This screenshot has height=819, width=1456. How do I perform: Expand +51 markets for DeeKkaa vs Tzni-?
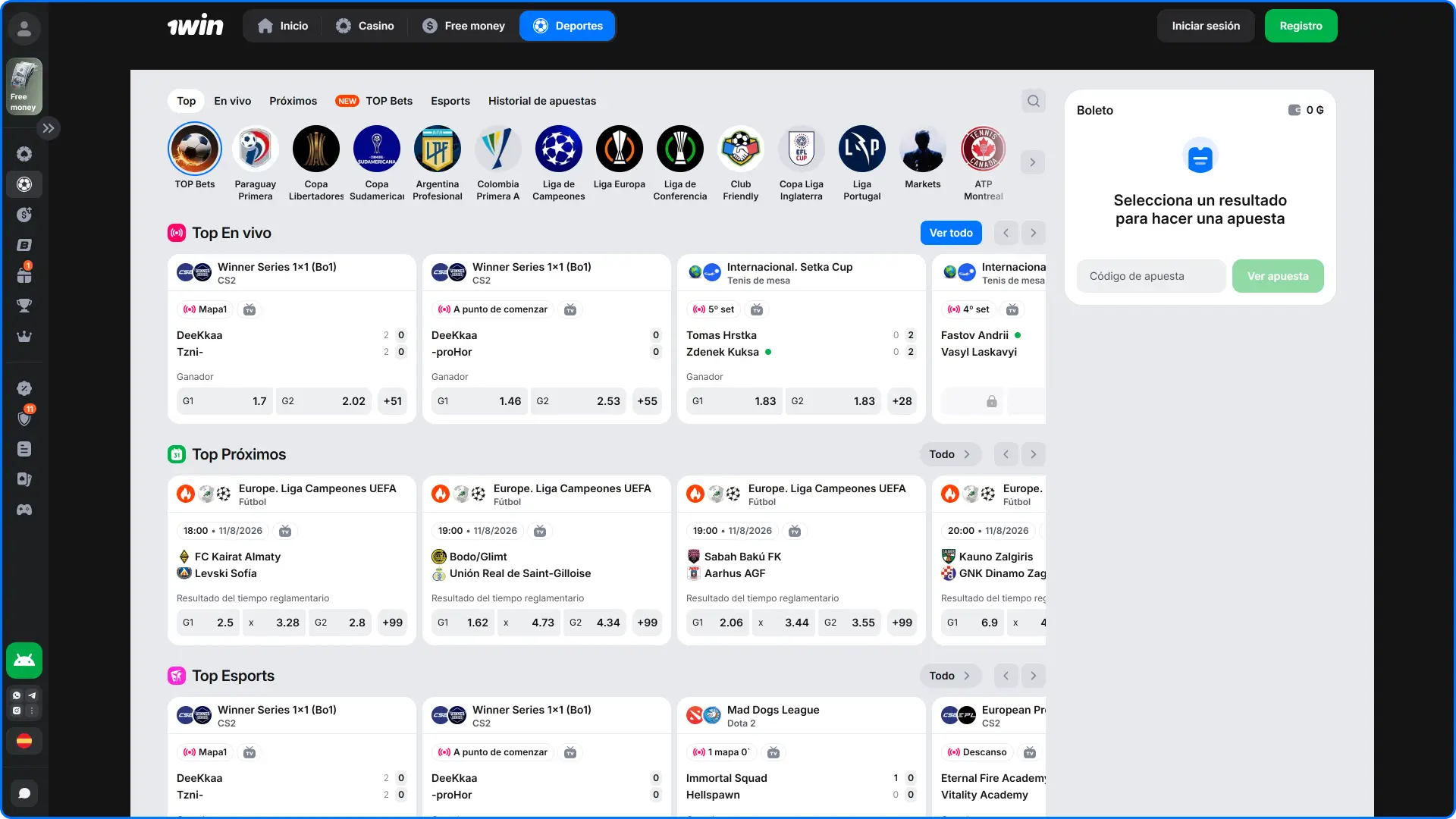coord(393,401)
